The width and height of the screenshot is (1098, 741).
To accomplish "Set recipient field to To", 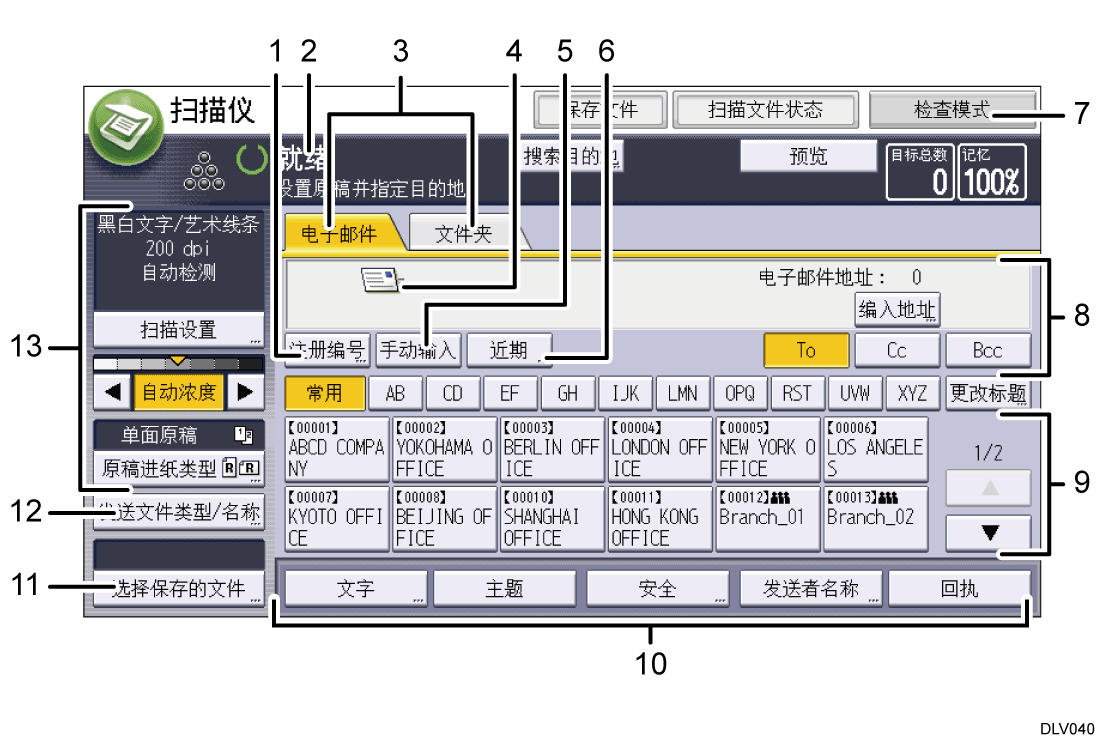I will click(806, 351).
